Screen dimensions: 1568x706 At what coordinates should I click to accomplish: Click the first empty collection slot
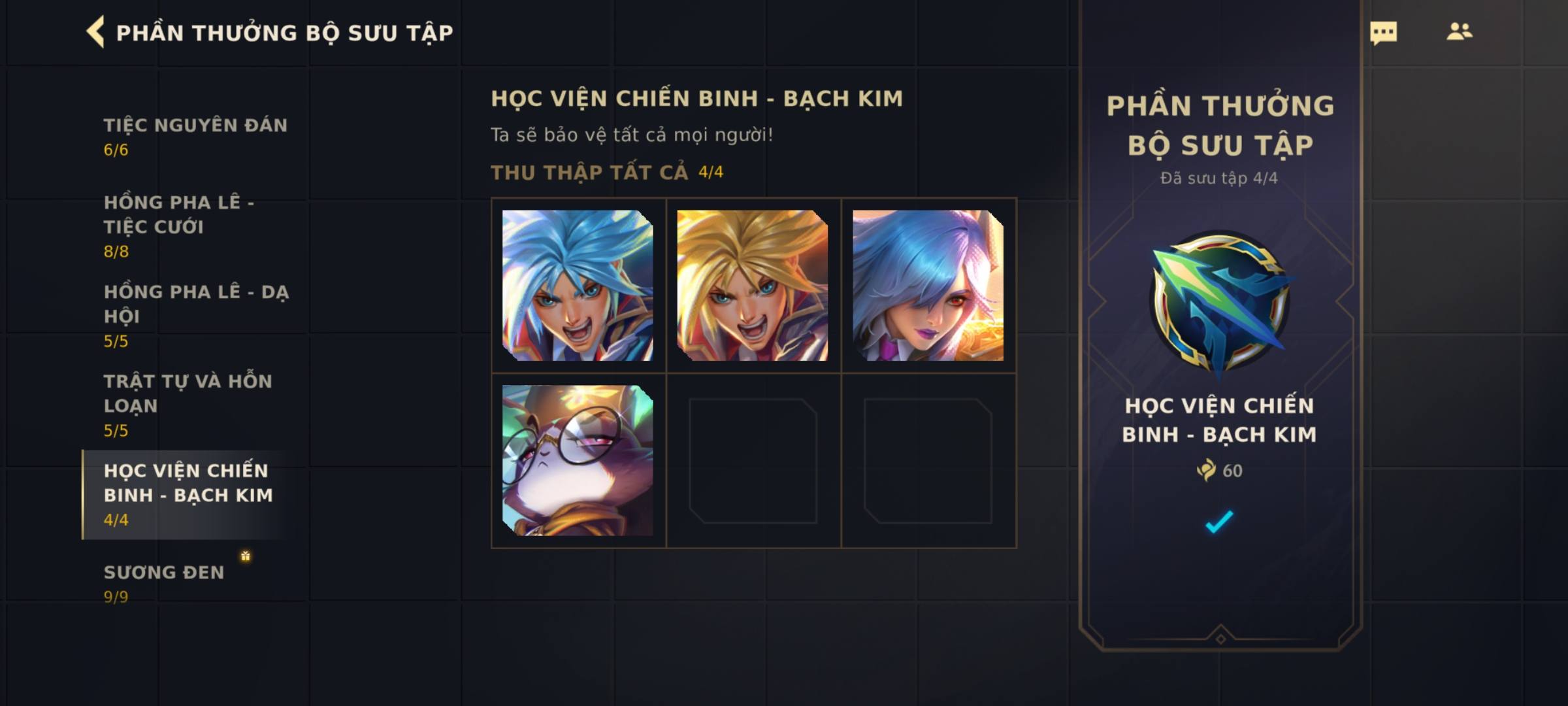753,460
